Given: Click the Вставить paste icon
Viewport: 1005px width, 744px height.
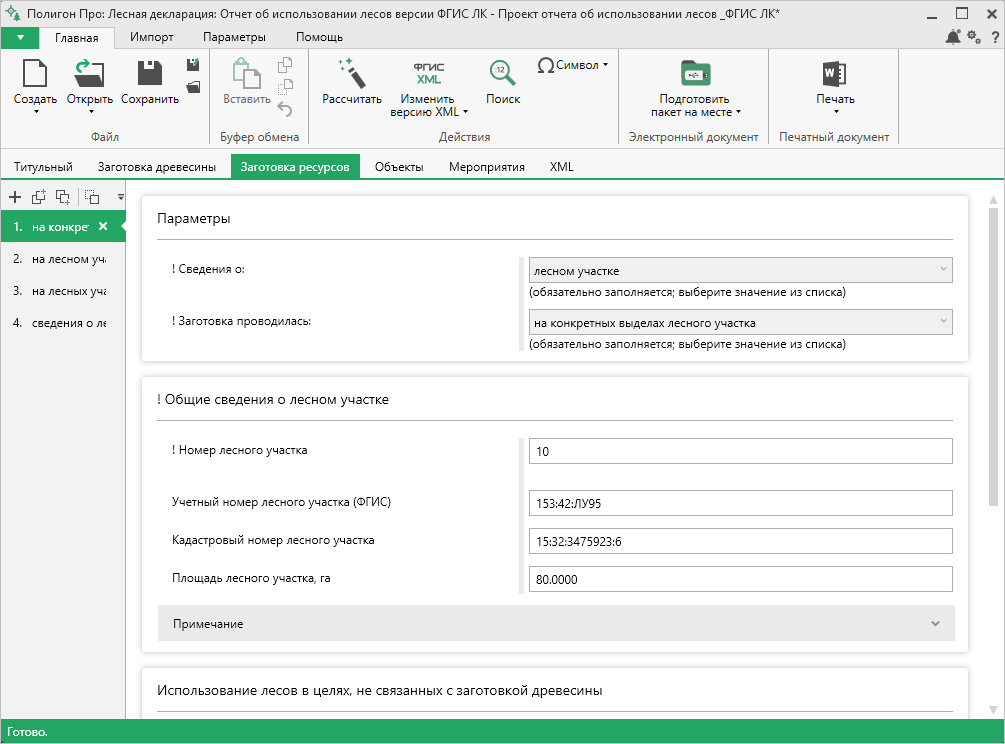Looking at the screenshot, I should [247, 72].
